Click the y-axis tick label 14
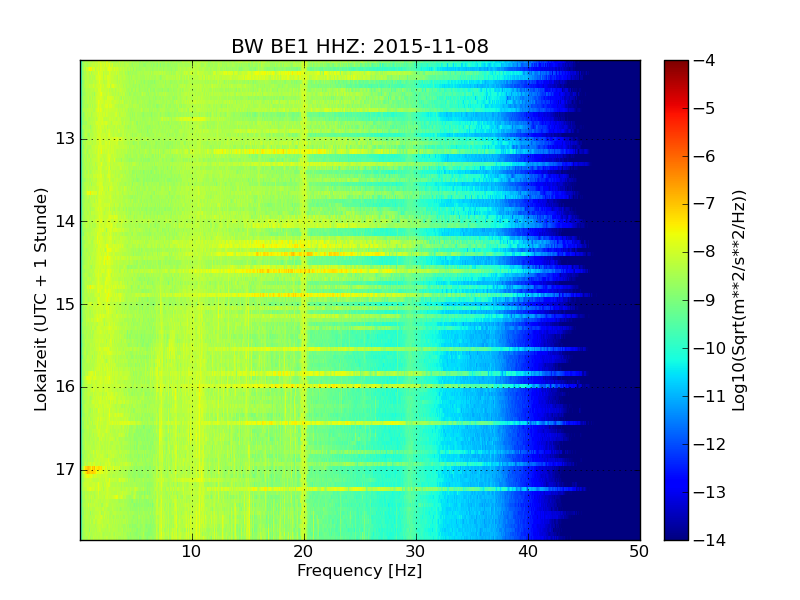This screenshot has width=800, height=600. click(x=65, y=221)
